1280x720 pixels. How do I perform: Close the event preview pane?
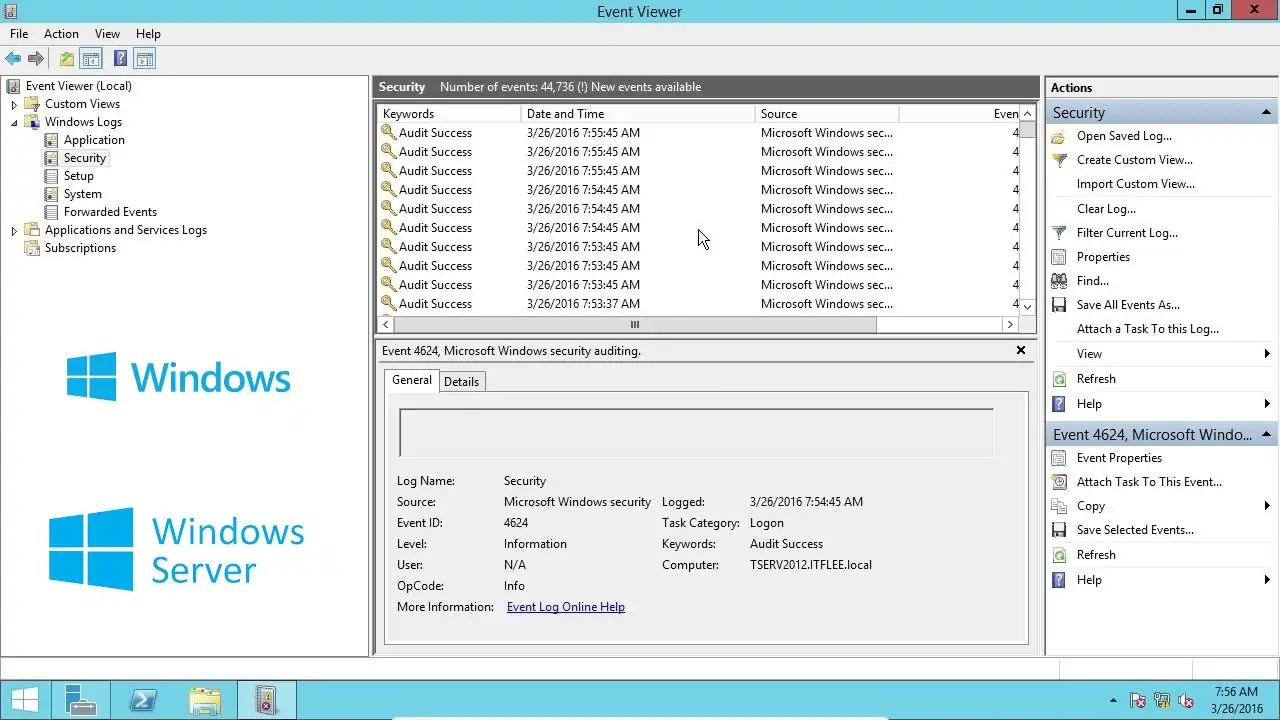(x=1021, y=350)
